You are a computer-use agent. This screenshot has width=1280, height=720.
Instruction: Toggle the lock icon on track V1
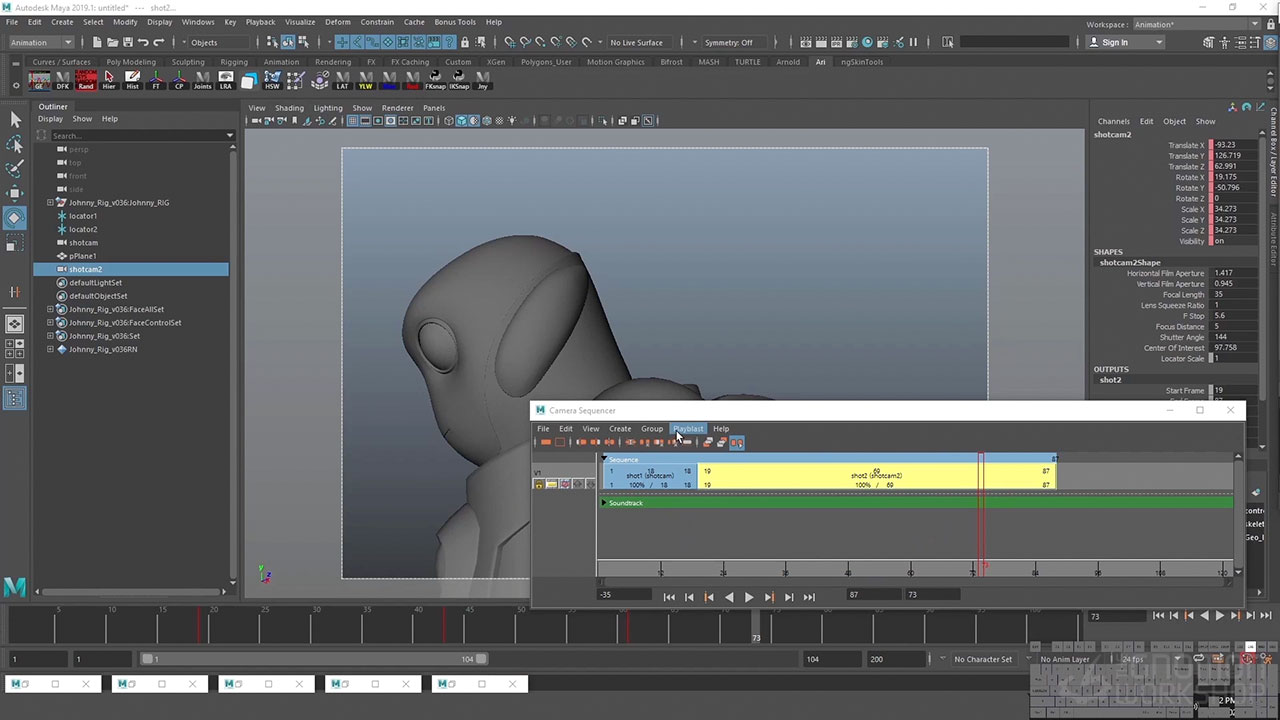pos(539,485)
